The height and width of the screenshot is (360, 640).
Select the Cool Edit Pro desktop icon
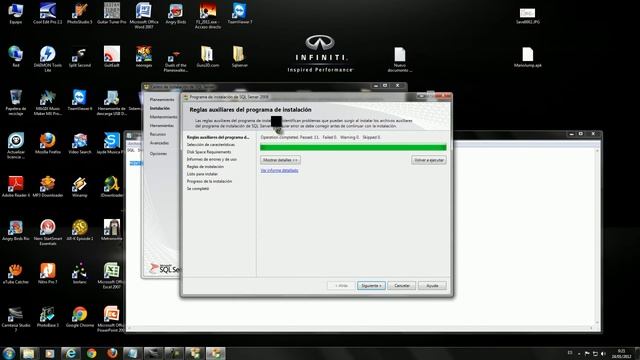[x=48, y=13]
